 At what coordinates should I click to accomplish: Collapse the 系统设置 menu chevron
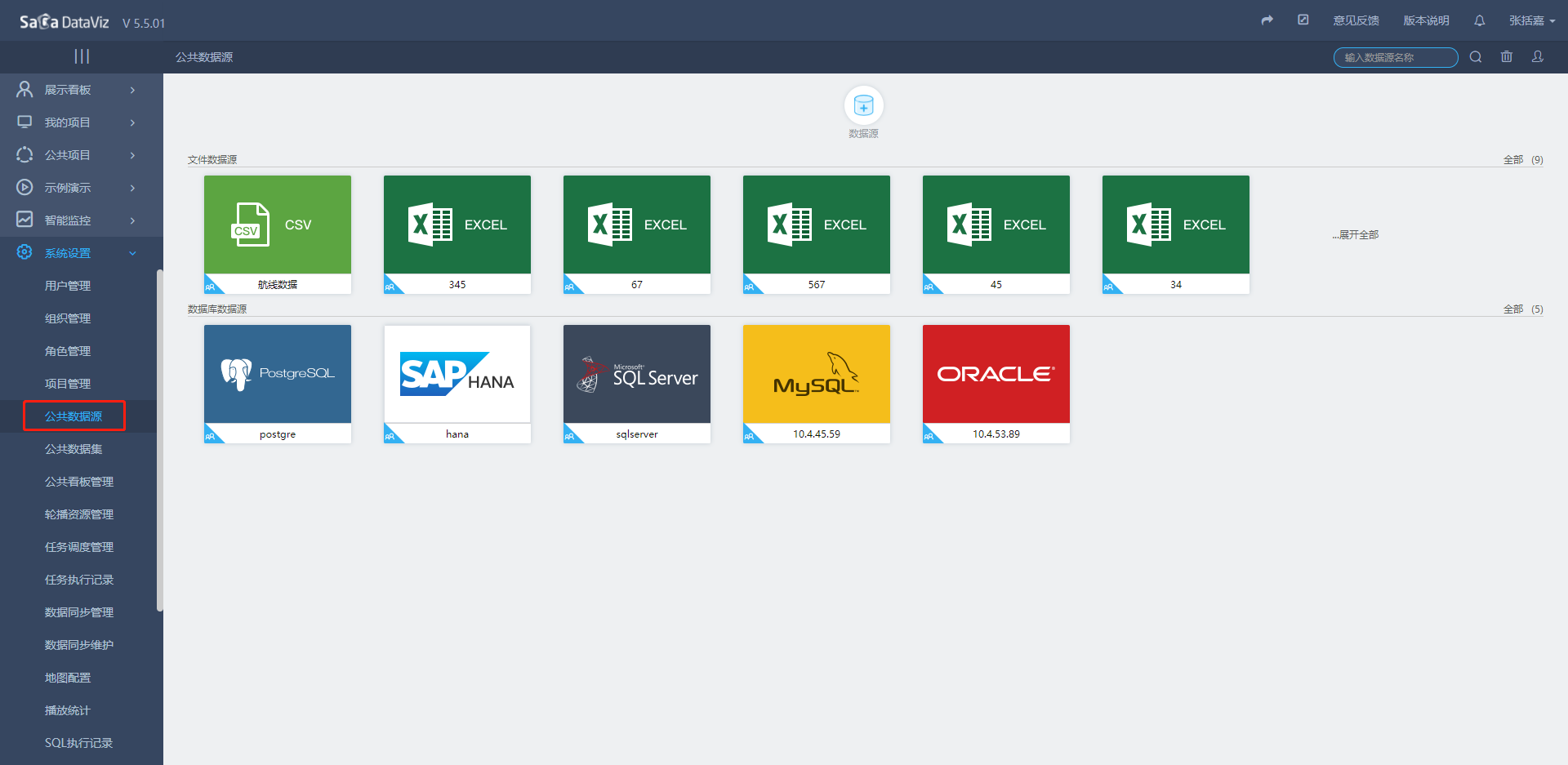(132, 253)
